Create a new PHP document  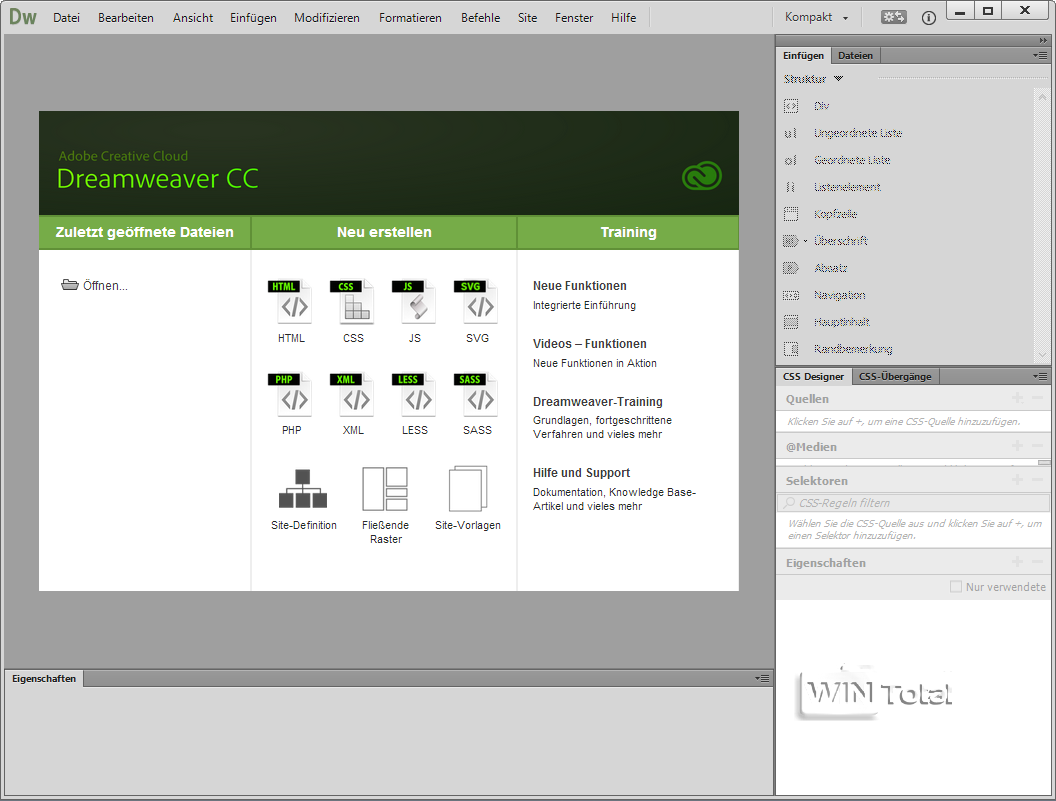pos(292,395)
